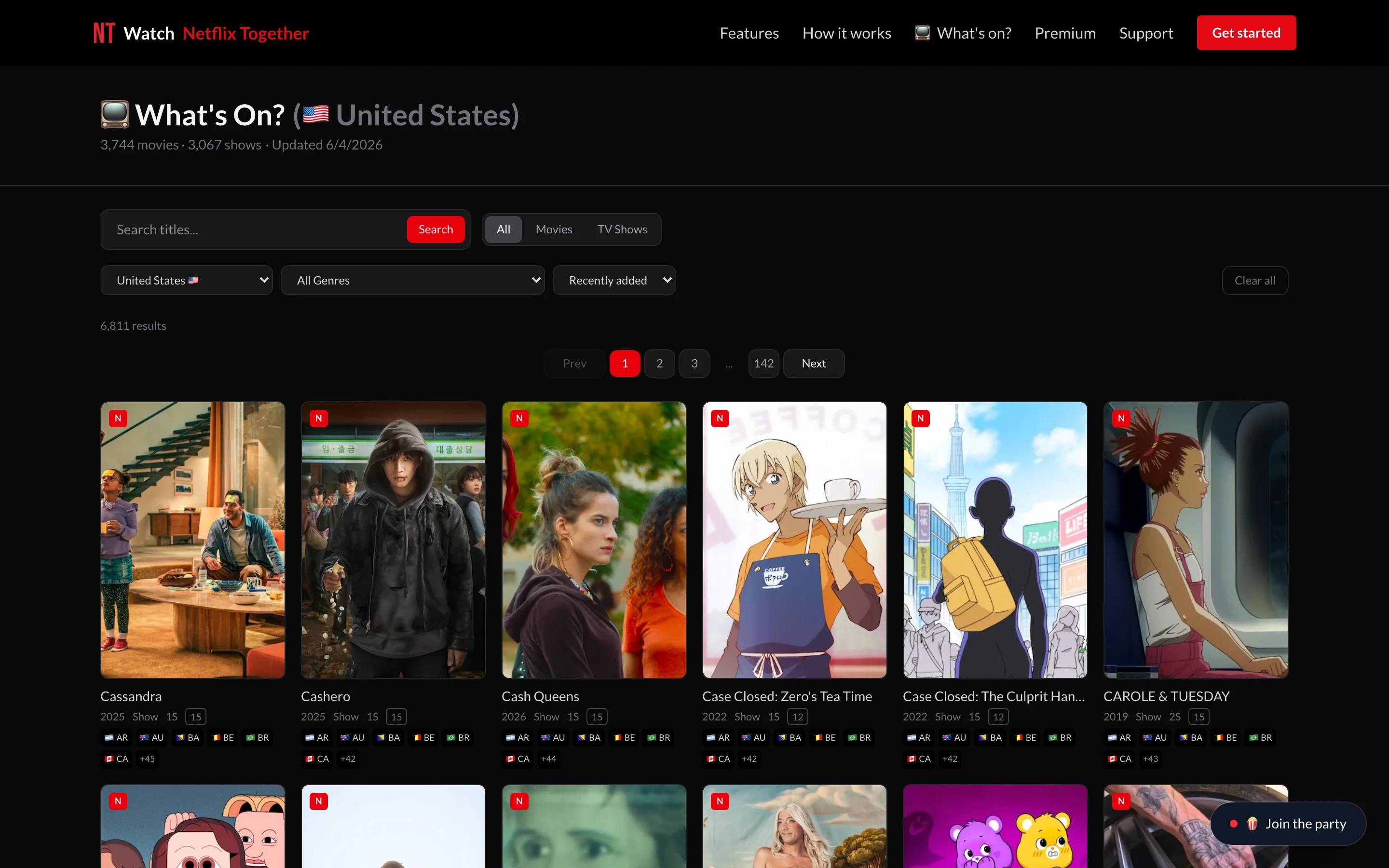Click the current page 1 button
The height and width of the screenshot is (868, 1389).
(x=625, y=364)
